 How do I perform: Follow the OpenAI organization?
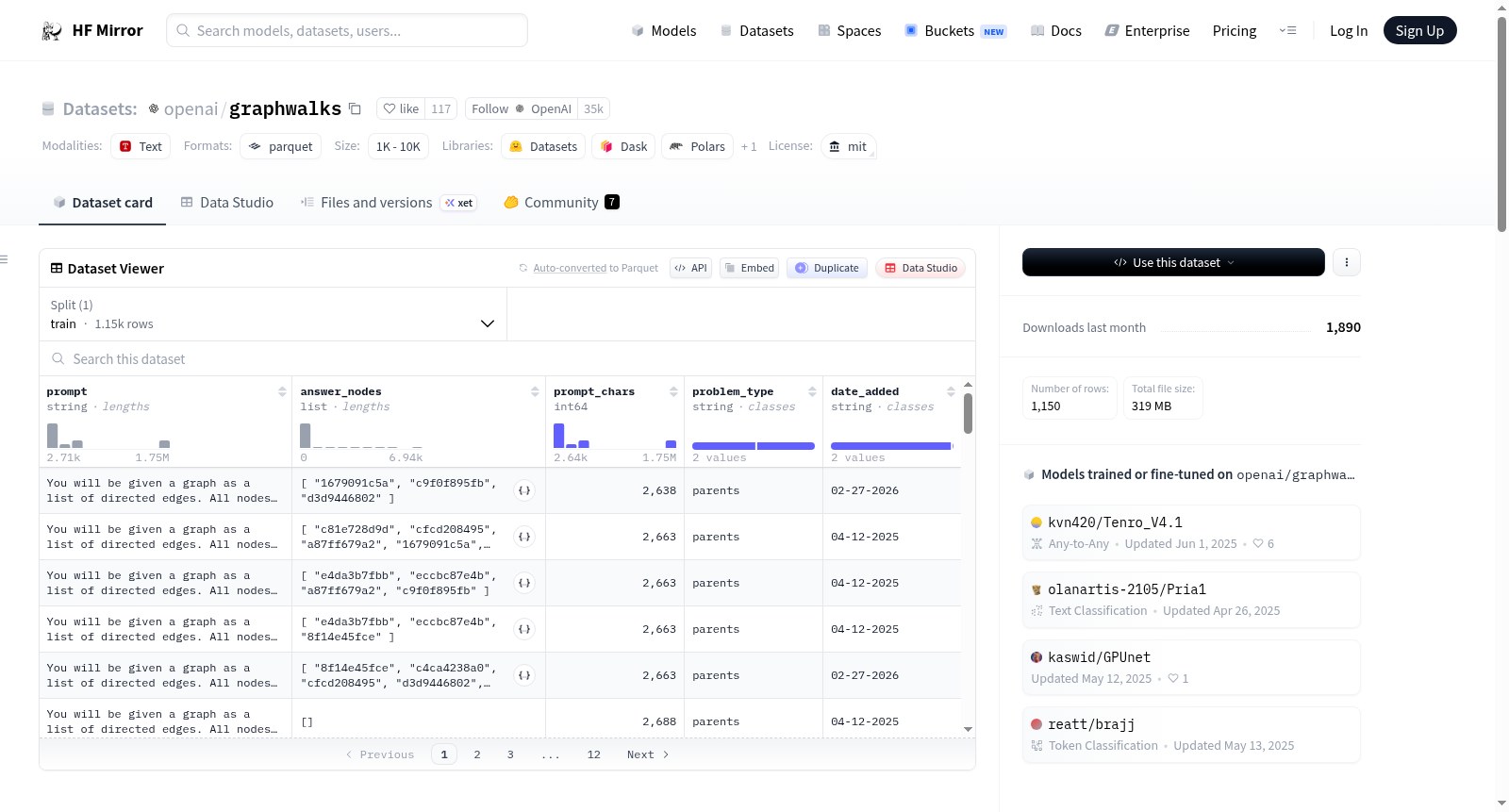[522, 108]
